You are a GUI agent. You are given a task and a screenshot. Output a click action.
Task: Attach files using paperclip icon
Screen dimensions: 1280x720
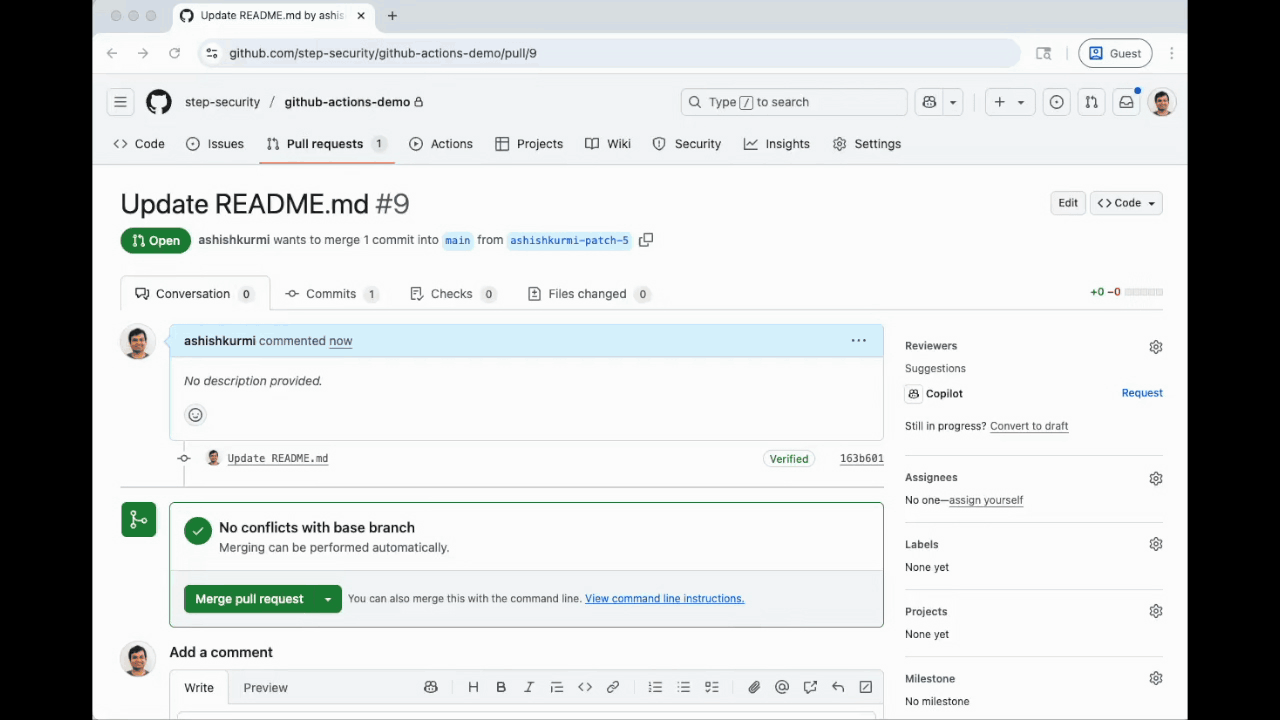pos(754,688)
